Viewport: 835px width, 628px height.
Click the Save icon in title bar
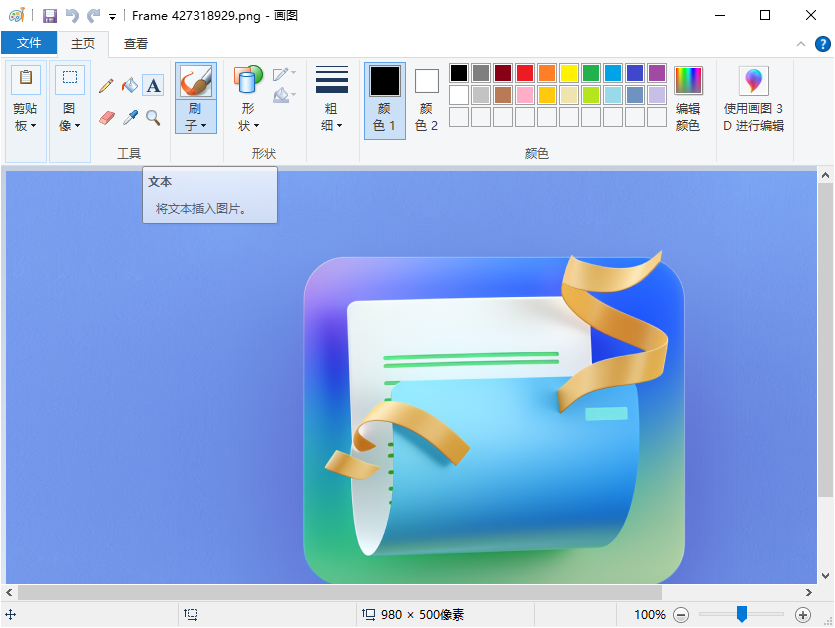pyautogui.click(x=49, y=16)
